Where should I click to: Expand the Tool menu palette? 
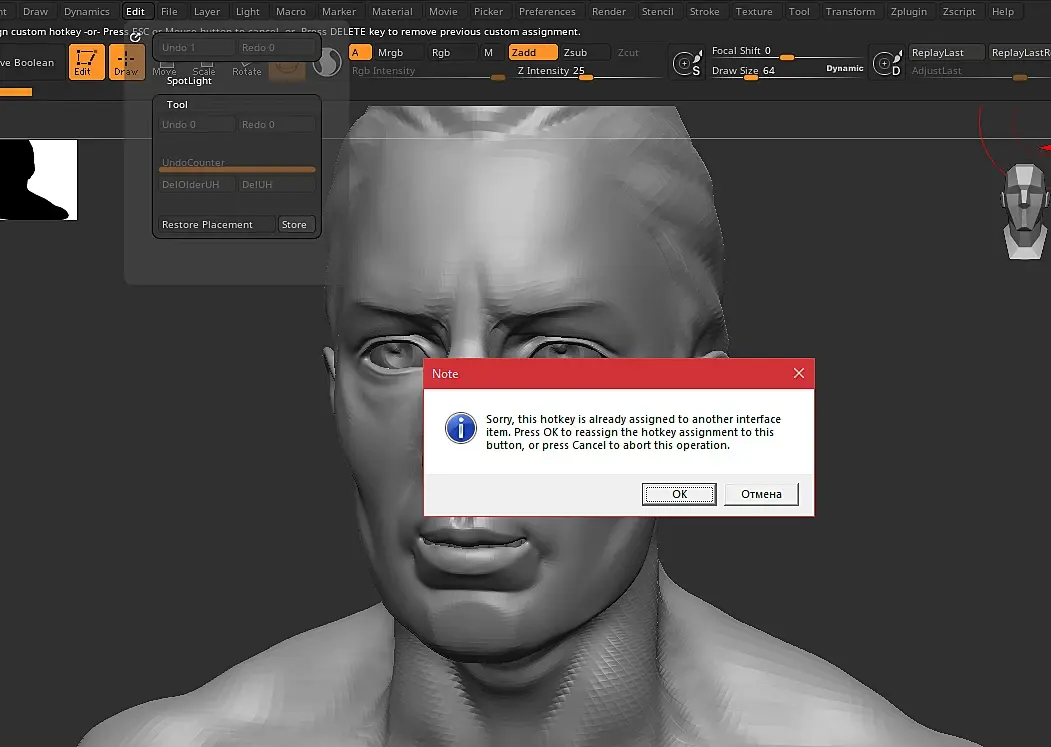click(799, 11)
